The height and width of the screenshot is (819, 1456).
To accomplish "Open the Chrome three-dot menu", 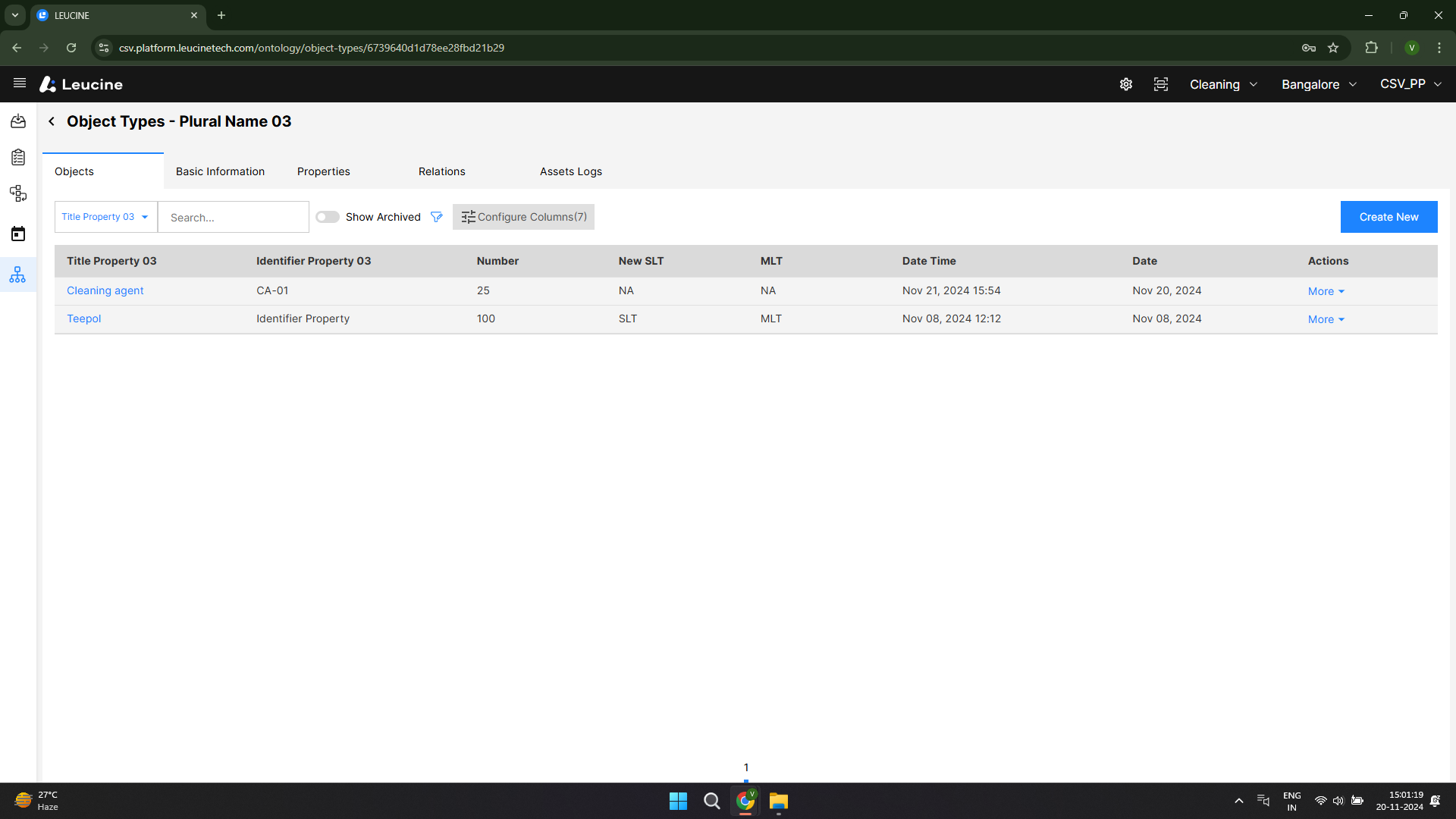I will 1439,48.
